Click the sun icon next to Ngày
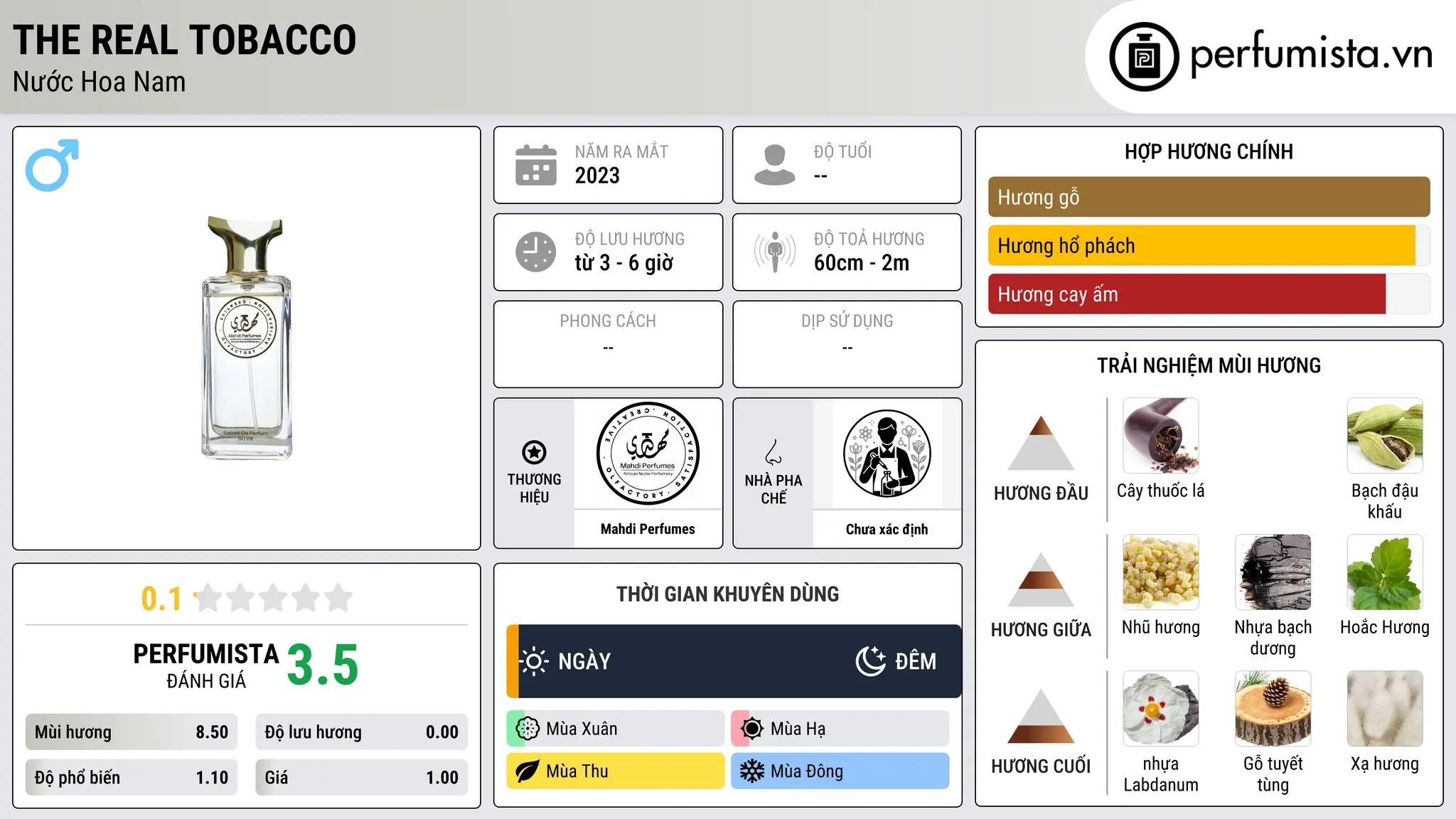1456x819 pixels. click(x=534, y=661)
